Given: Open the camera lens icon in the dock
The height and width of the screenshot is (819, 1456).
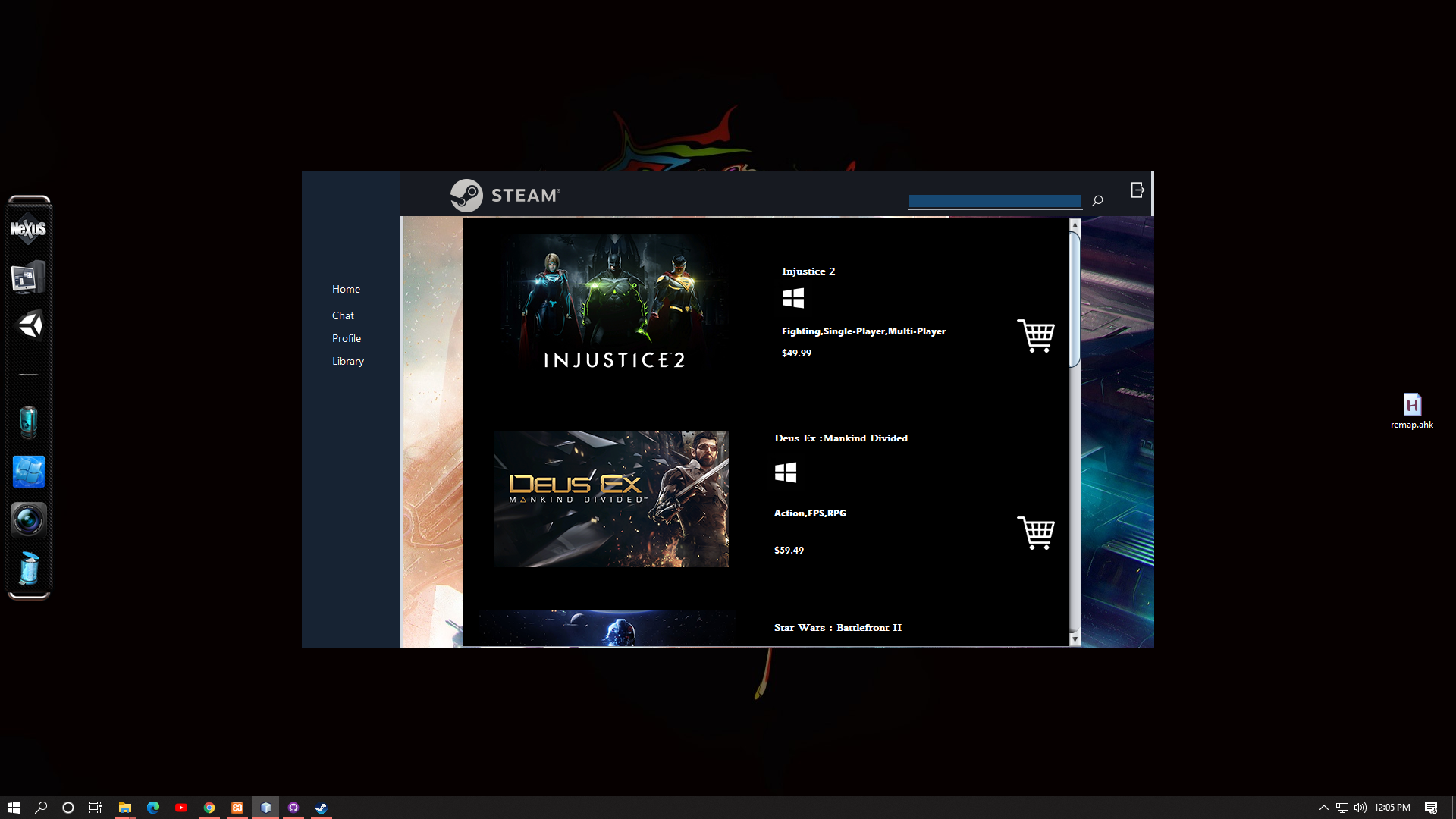Looking at the screenshot, I should coord(29,520).
